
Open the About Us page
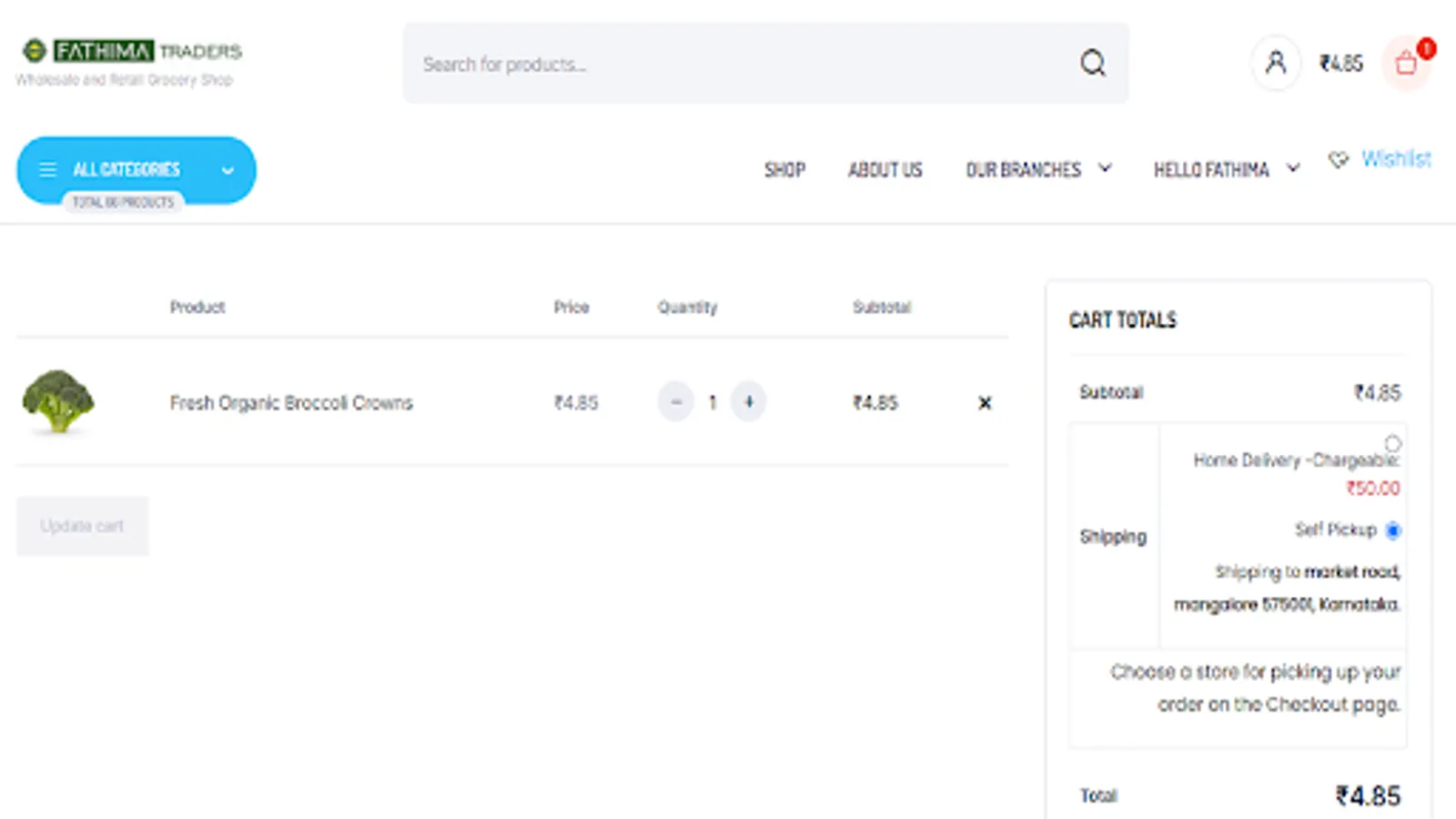885,170
